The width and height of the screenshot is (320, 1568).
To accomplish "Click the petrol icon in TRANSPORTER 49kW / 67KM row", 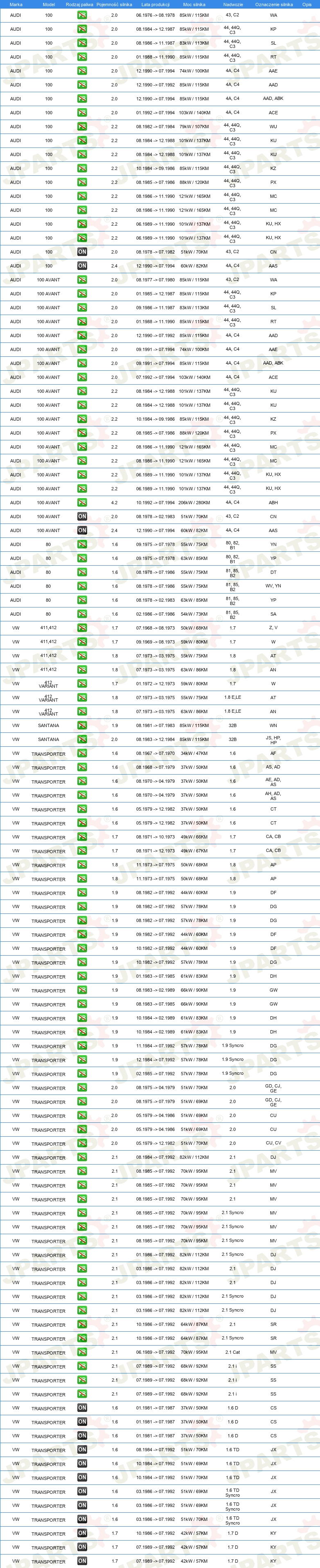I will (x=82, y=851).
